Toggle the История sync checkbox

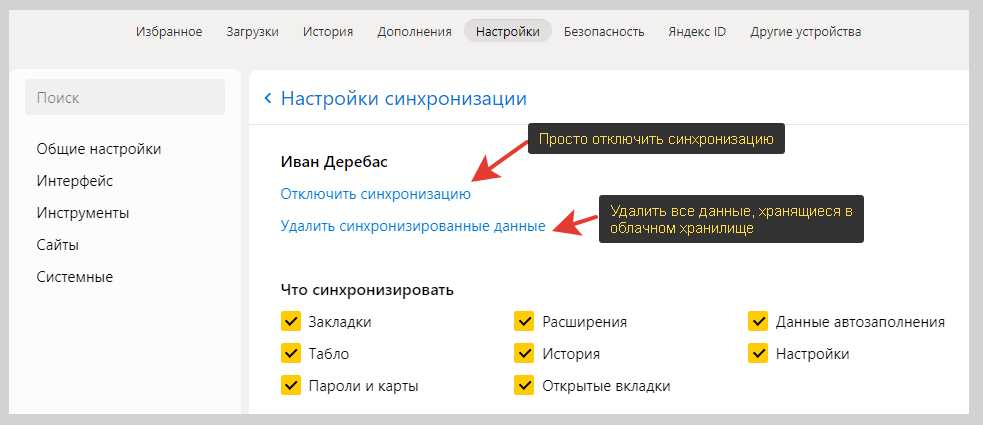(524, 353)
